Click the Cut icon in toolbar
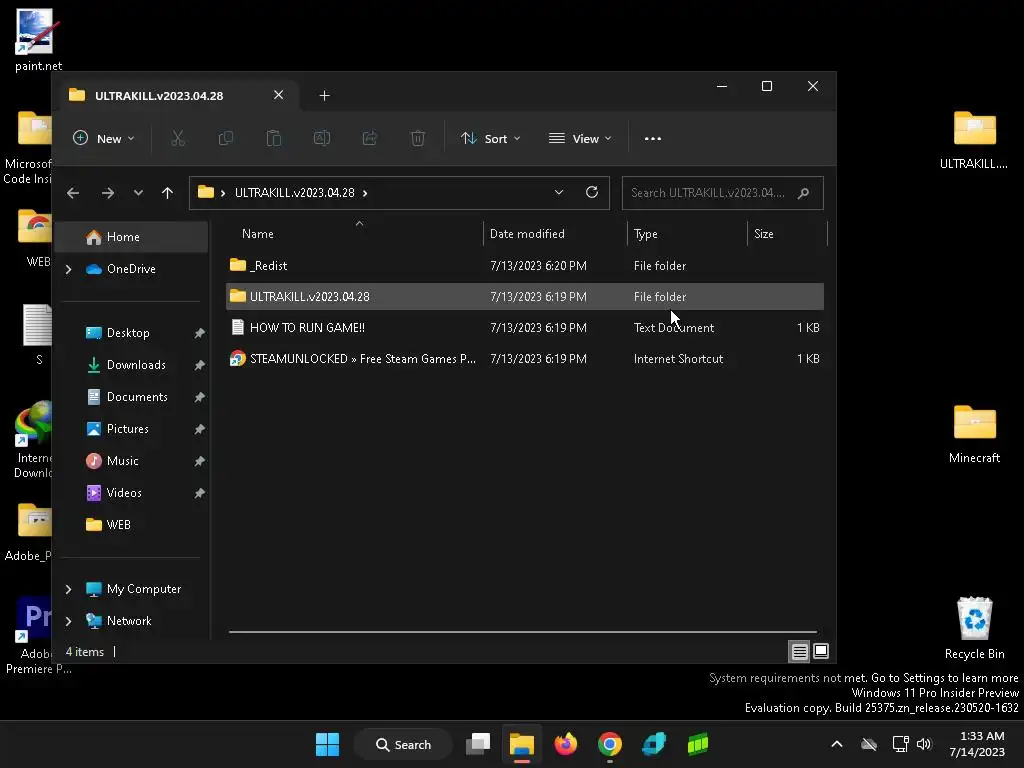Screen dimensions: 1024x768 click(178, 138)
